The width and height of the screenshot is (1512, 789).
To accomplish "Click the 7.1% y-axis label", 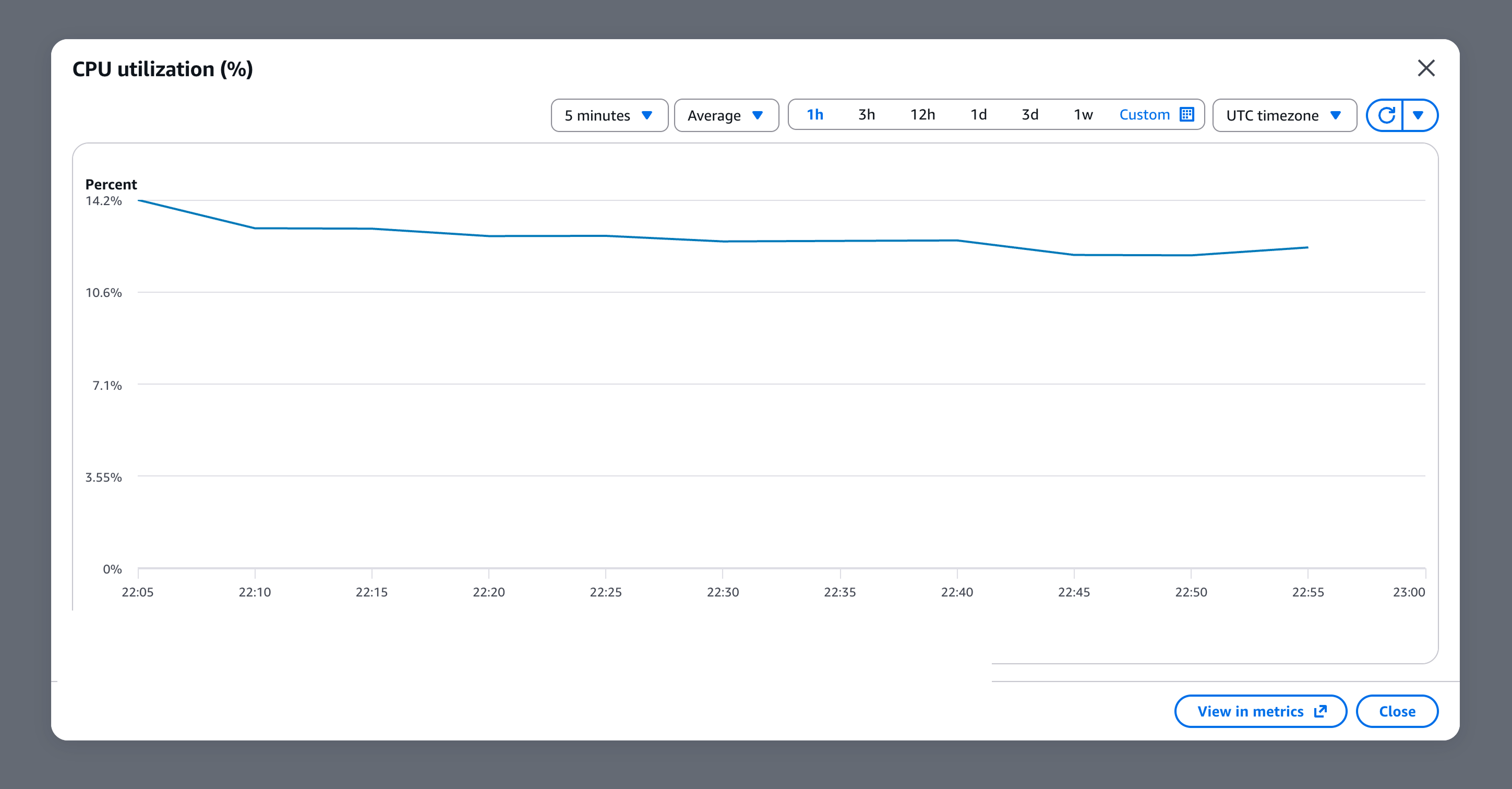I will click(107, 385).
